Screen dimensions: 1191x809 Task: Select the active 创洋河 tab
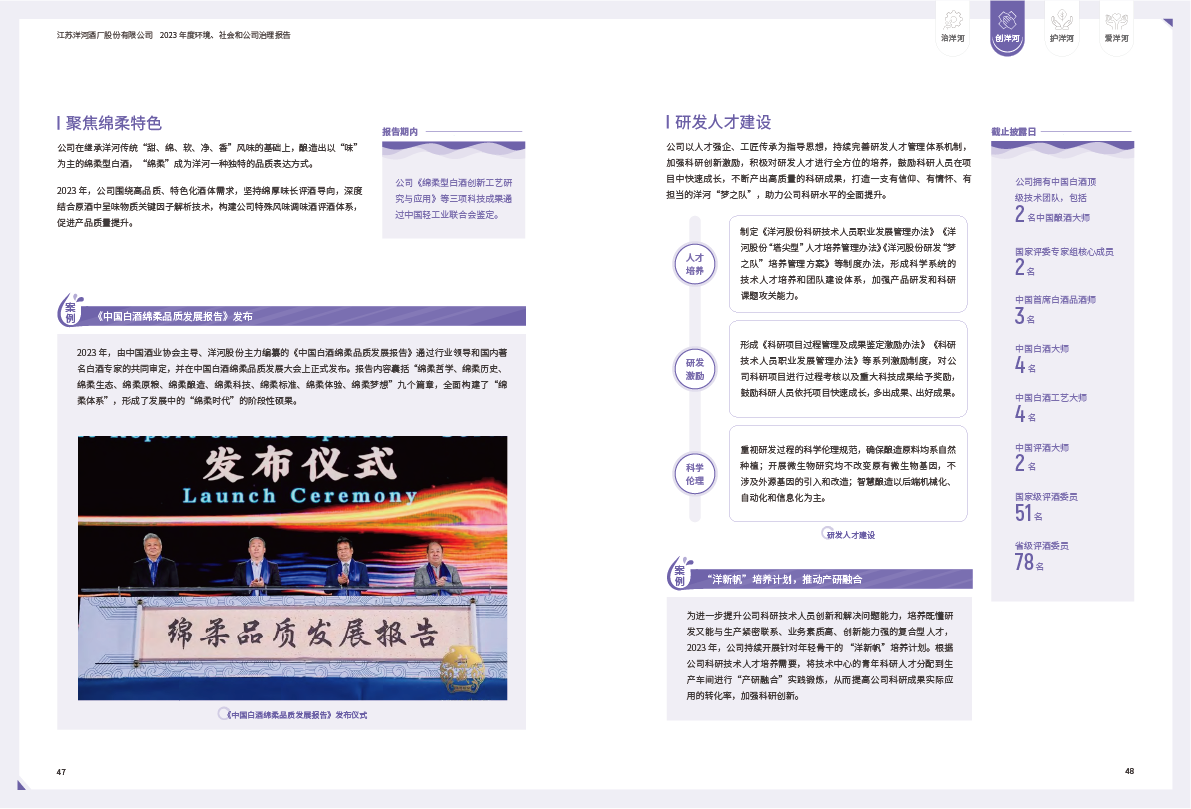pos(1007,28)
